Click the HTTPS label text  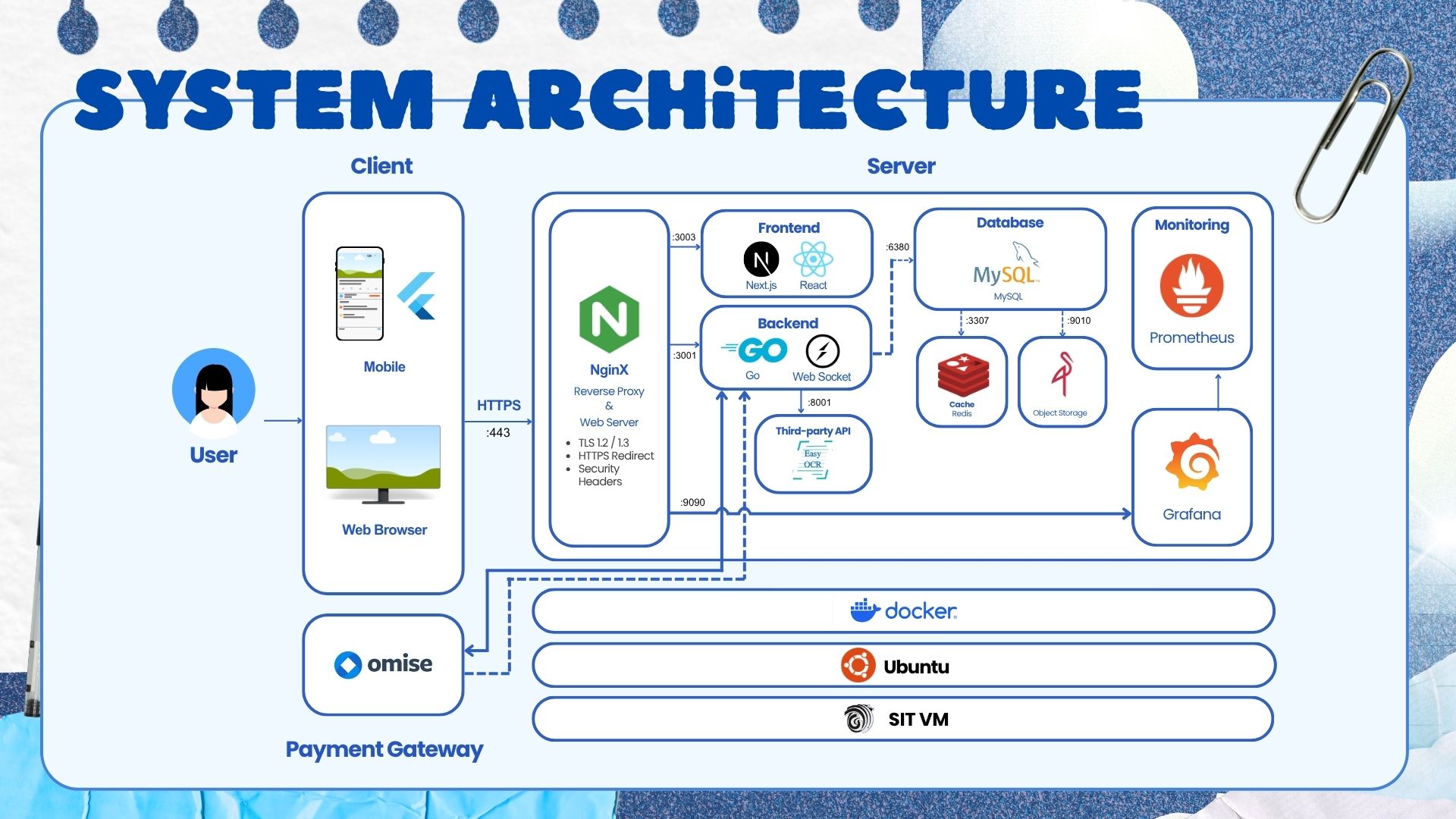coord(498,406)
